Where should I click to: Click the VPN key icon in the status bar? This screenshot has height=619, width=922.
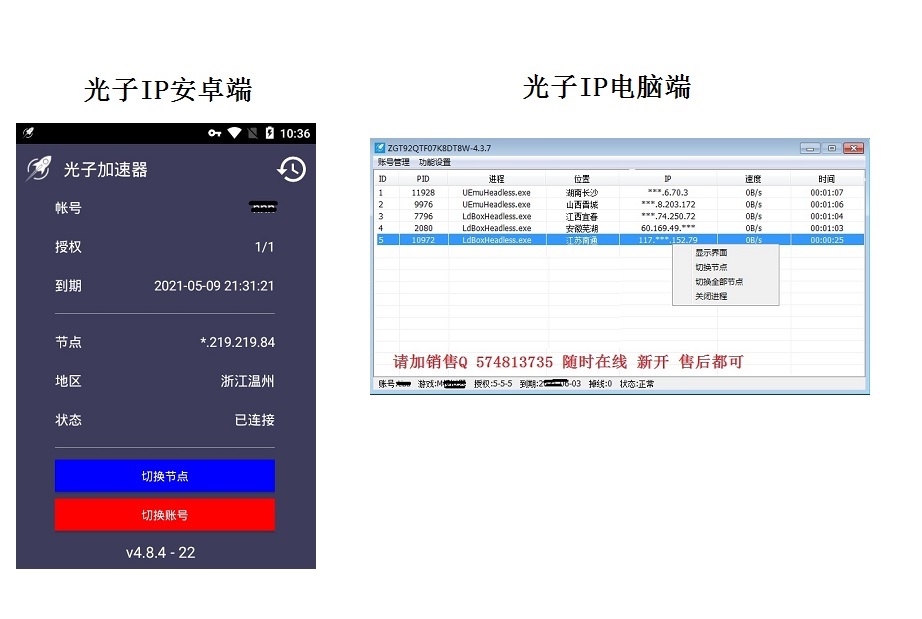(214, 133)
